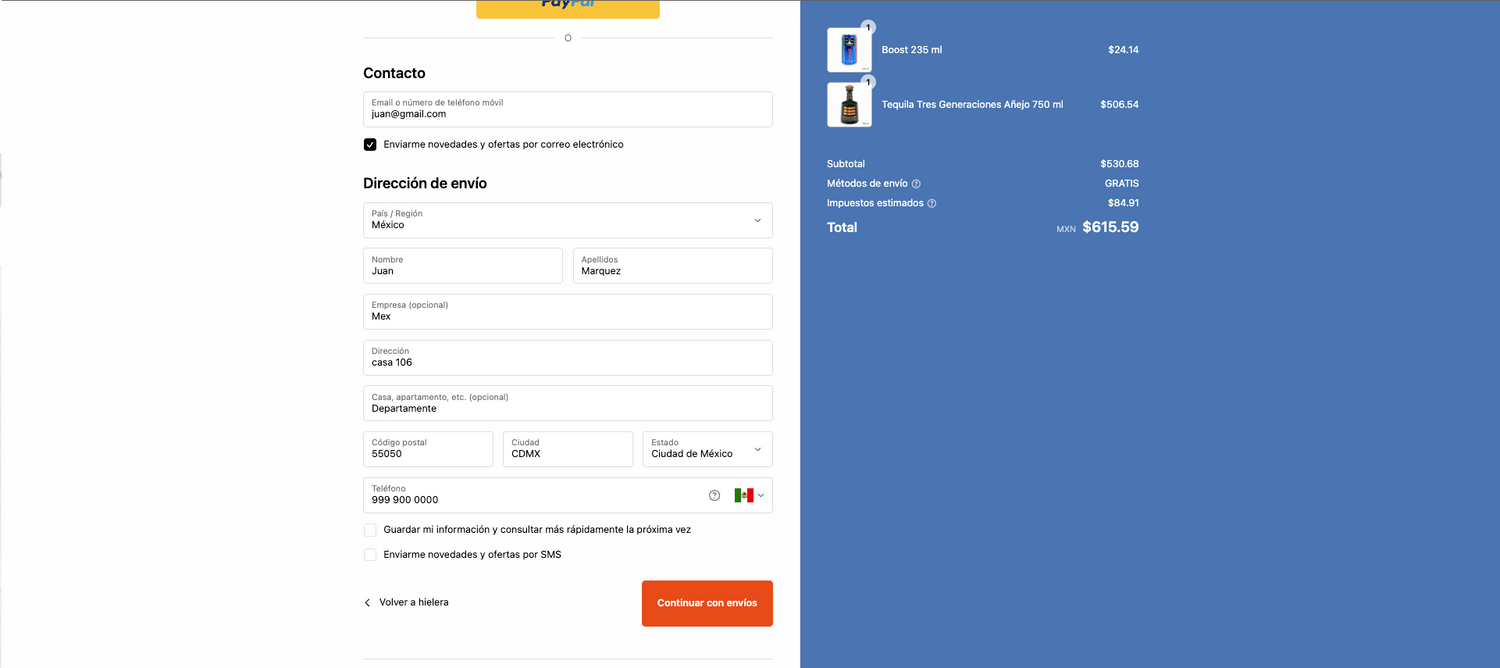Open the País / Región dropdown

tap(567, 220)
